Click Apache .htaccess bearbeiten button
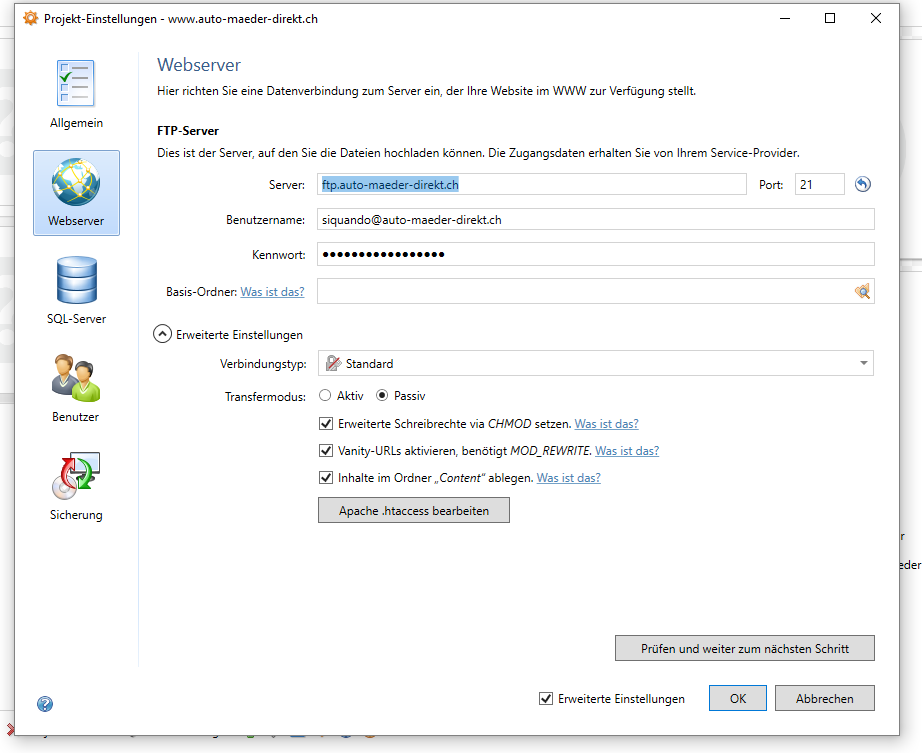922x753 pixels. (x=413, y=511)
